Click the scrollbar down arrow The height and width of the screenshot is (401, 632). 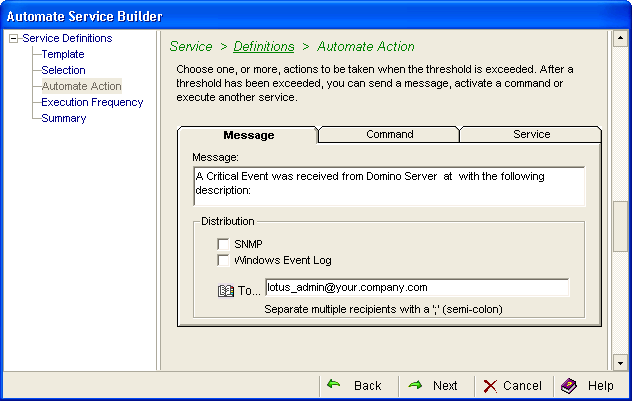(620, 363)
